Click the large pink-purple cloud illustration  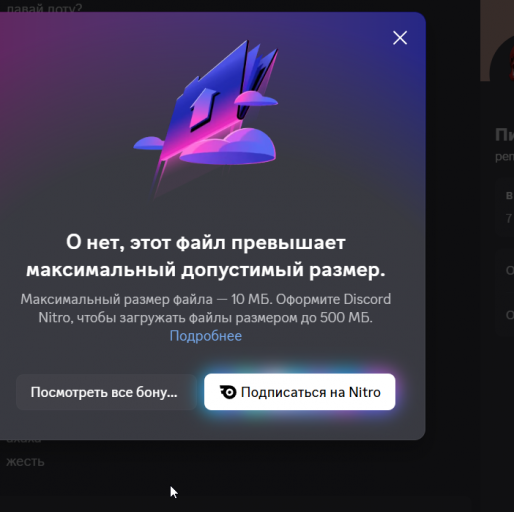coord(230,147)
